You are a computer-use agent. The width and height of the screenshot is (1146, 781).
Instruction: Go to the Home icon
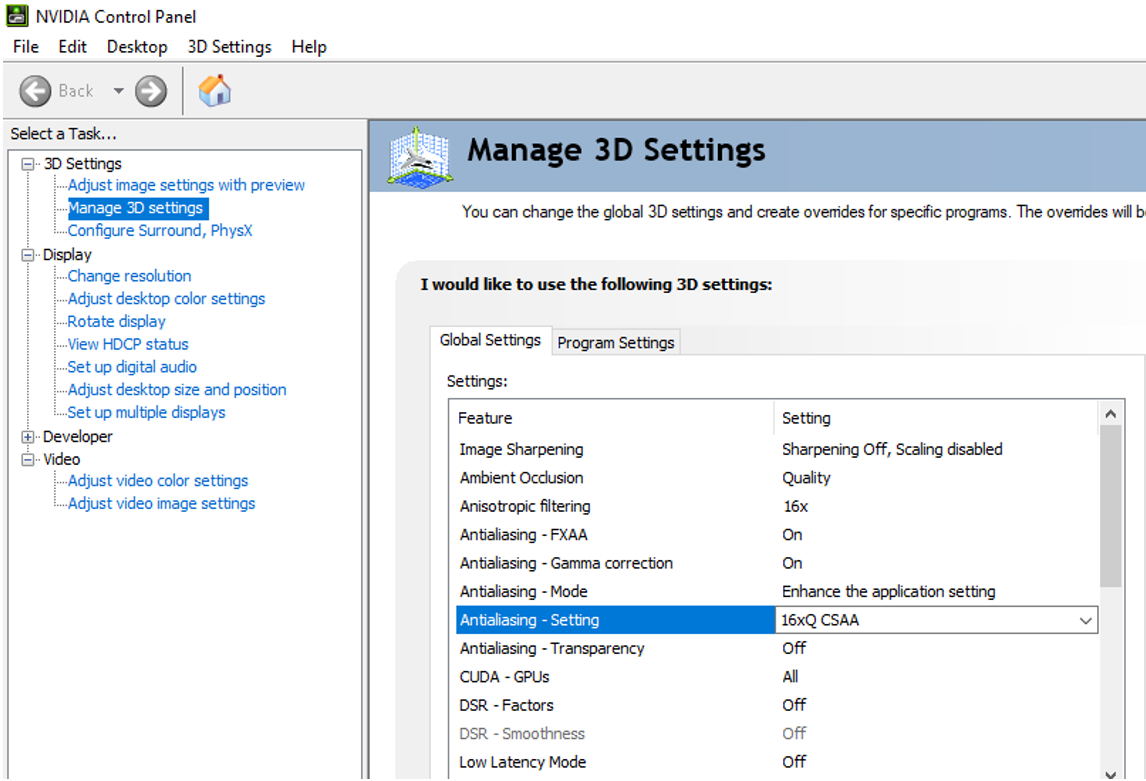(214, 91)
